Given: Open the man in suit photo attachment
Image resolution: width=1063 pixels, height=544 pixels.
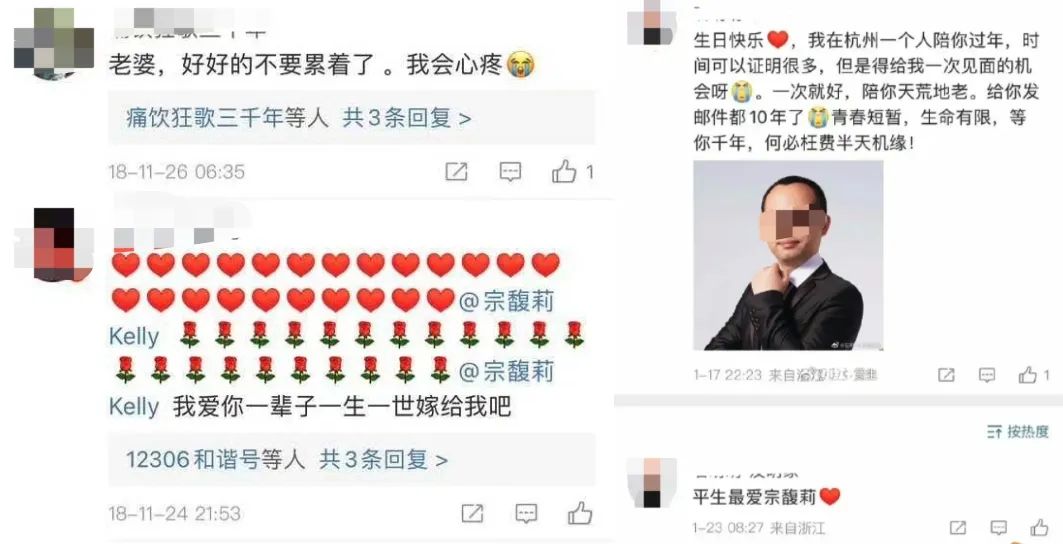Looking at the screenshot, I should (788, 256).
